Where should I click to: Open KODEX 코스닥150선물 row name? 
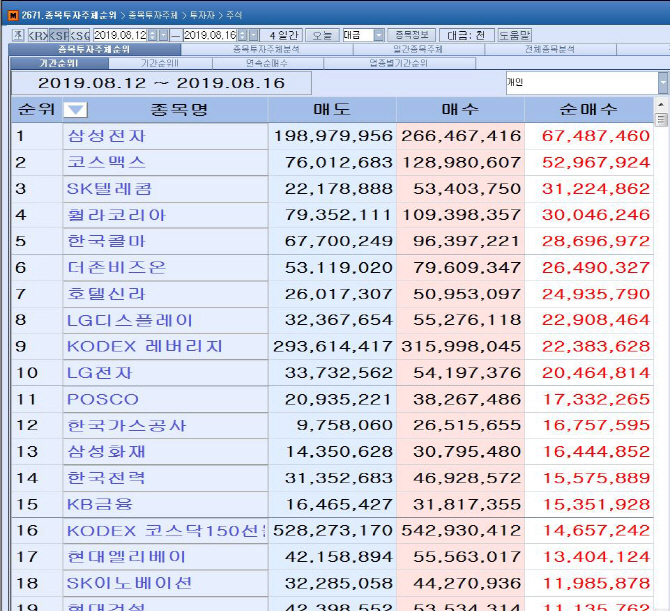tap(166, 531)
